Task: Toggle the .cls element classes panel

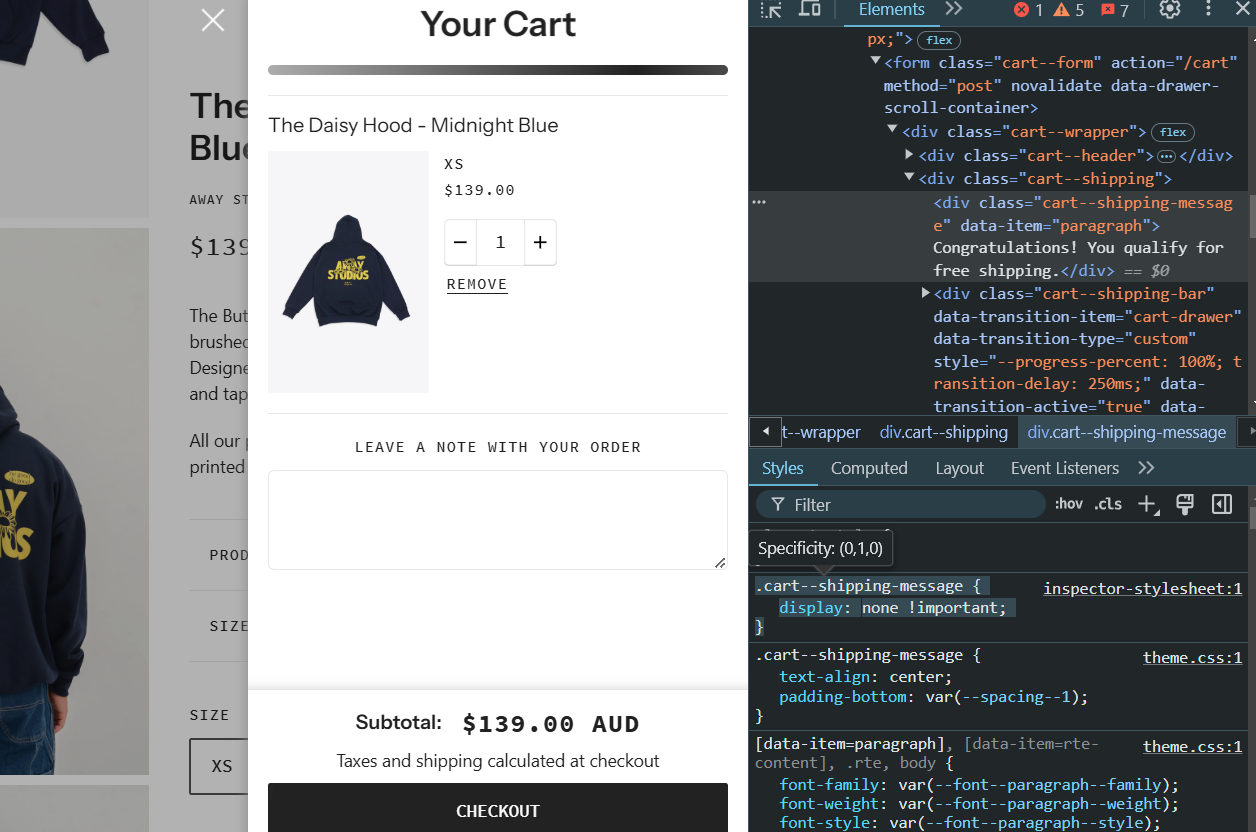Action: tap(1108, 504)
